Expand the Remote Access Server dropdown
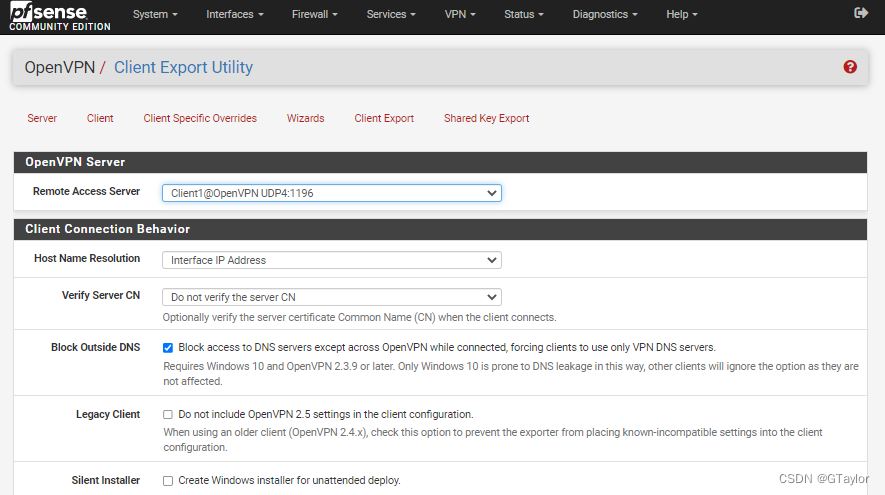885x495 pixels. (332, 193)
